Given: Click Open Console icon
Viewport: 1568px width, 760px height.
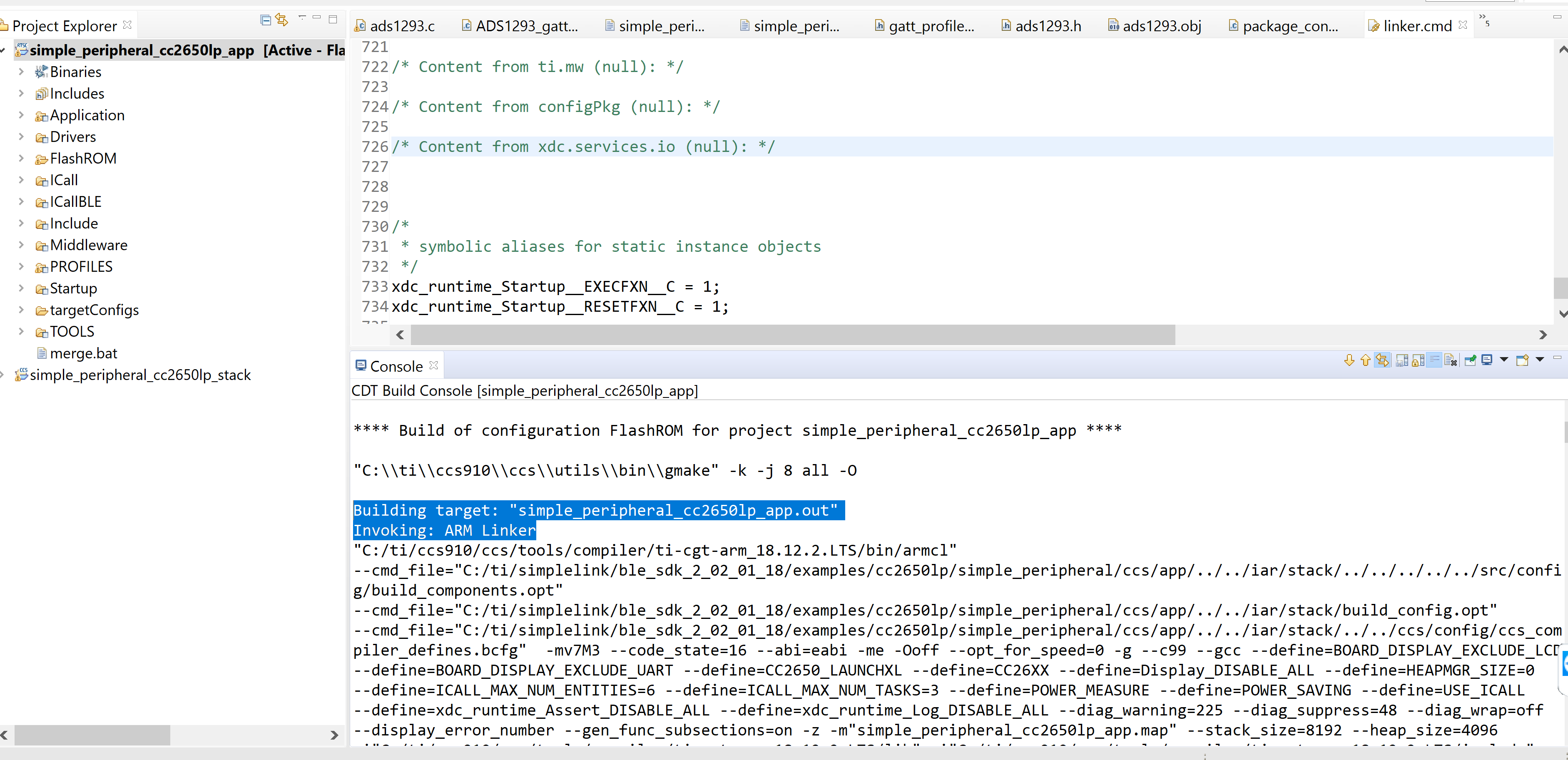Looking at the screenshot, I should coord(1522,360).
